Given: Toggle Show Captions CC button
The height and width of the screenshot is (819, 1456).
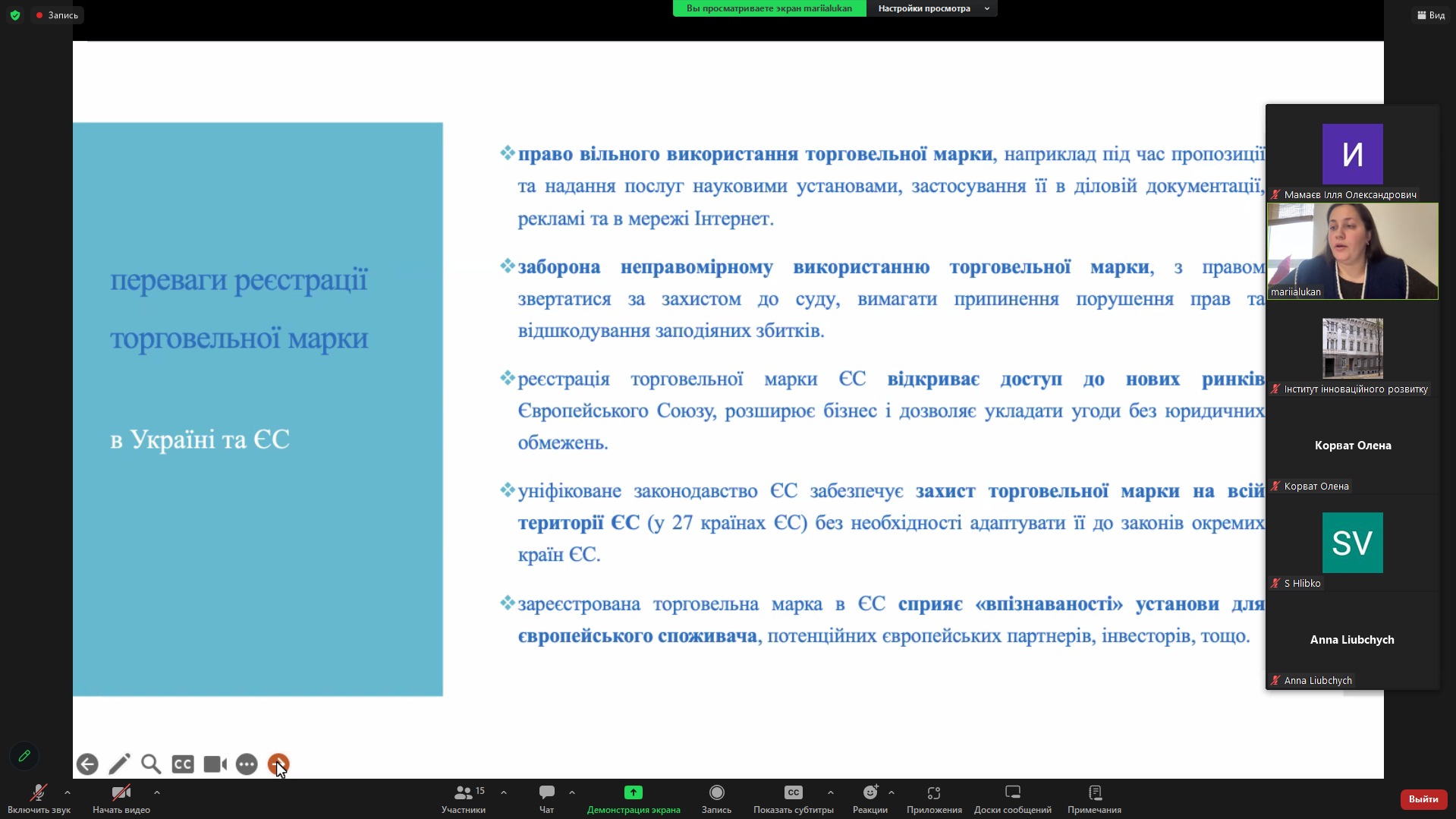Looking at the screenshot, I should (x=793, y=792).
